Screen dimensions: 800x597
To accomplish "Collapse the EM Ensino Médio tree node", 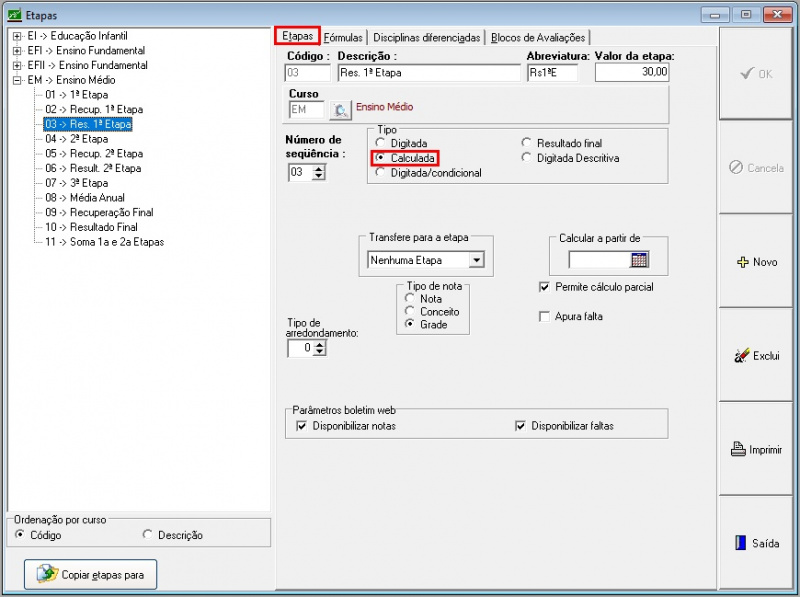I will (17, 79).
